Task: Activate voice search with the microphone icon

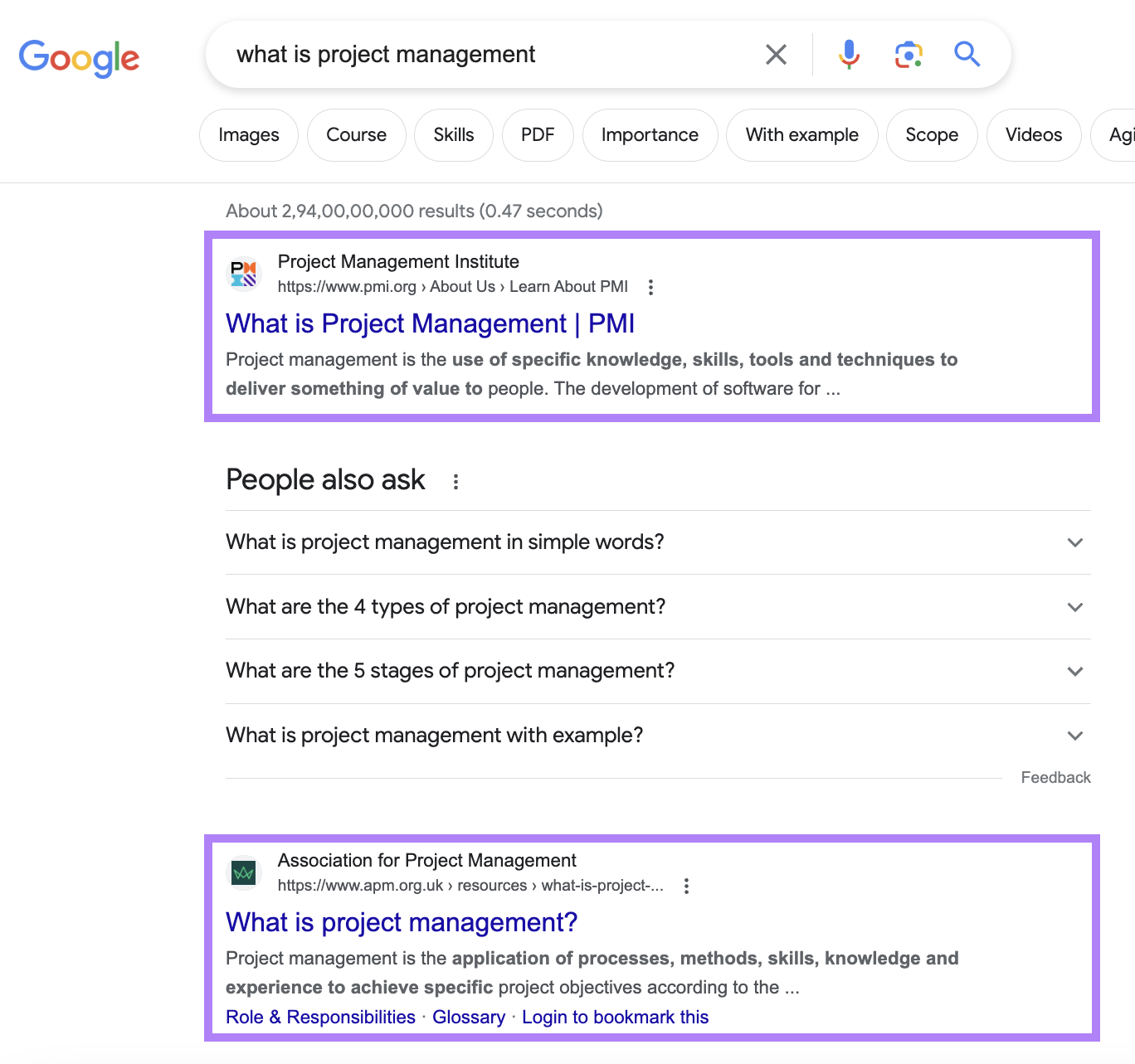Action: pos(848,54)
